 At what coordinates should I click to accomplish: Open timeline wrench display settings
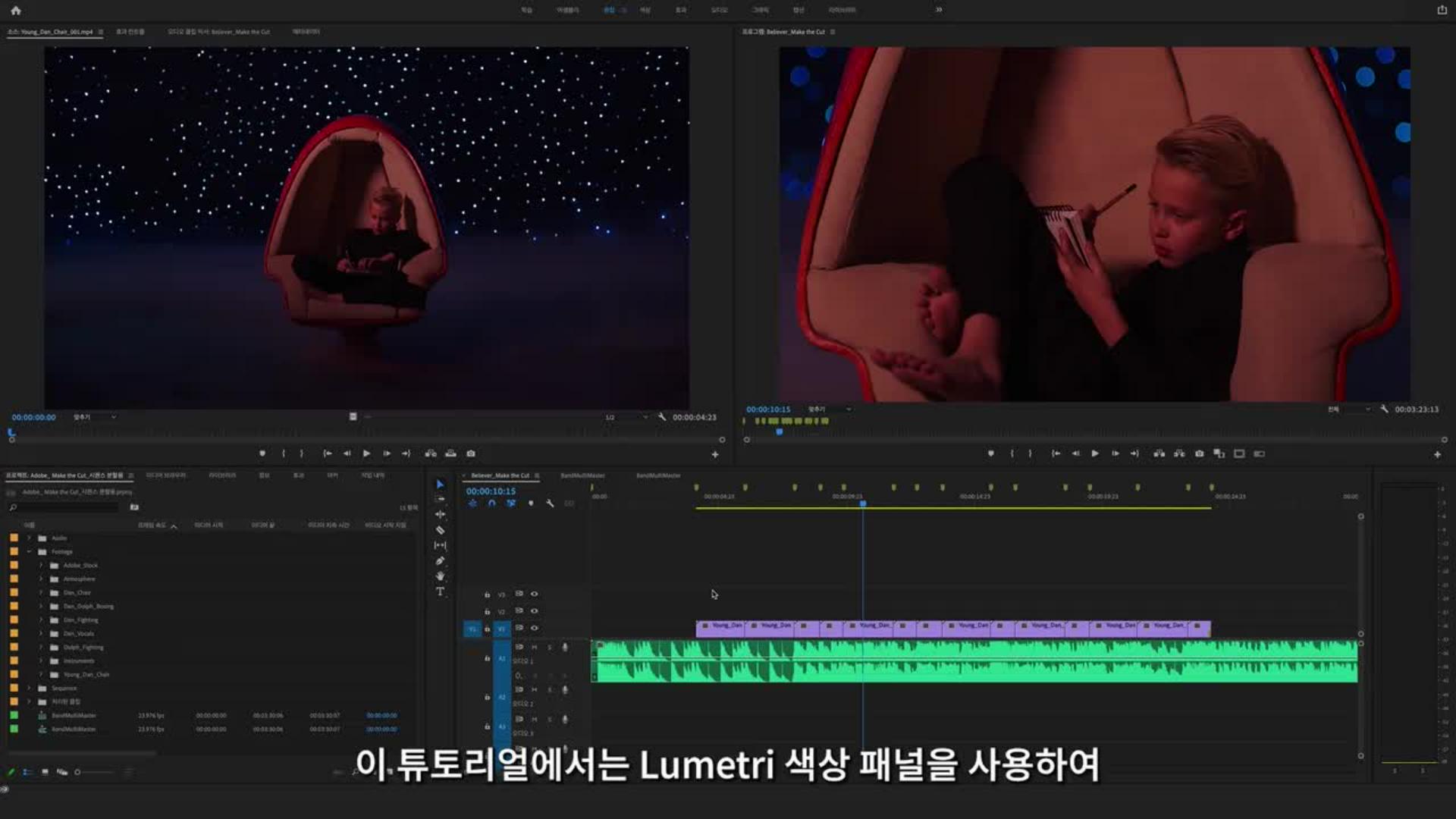tap(550, 504)
